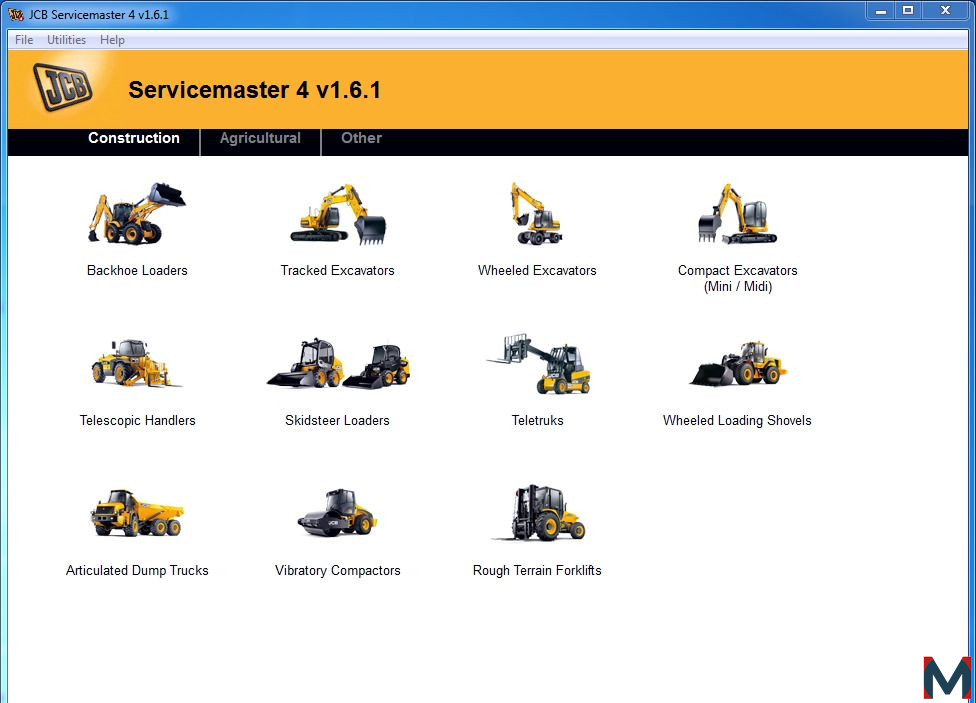Click the Backhoe Loaders label
Viewport: 976px width, 703px height.
(x=137, y=270)
